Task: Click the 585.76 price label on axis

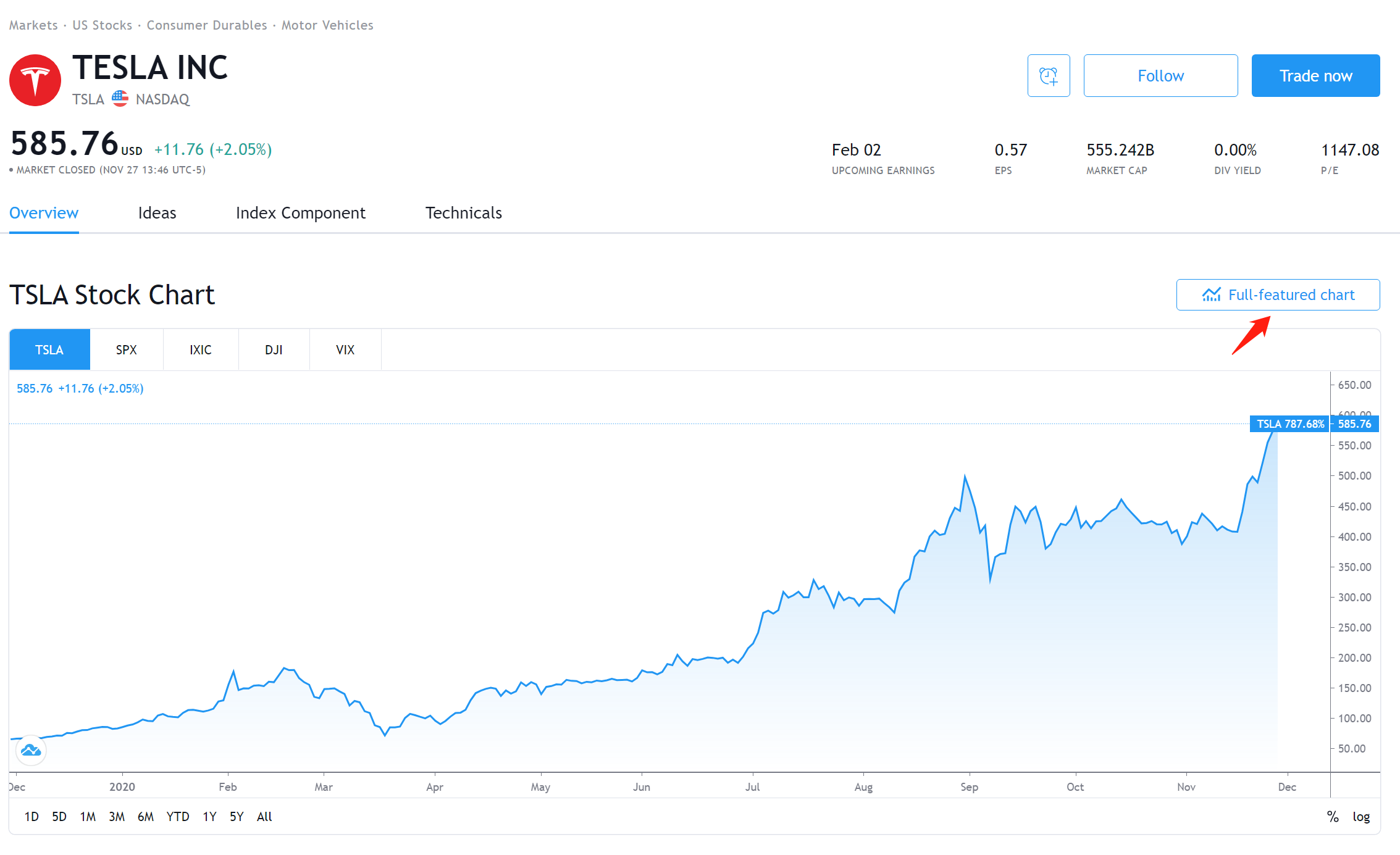Action: [1354, 424]
